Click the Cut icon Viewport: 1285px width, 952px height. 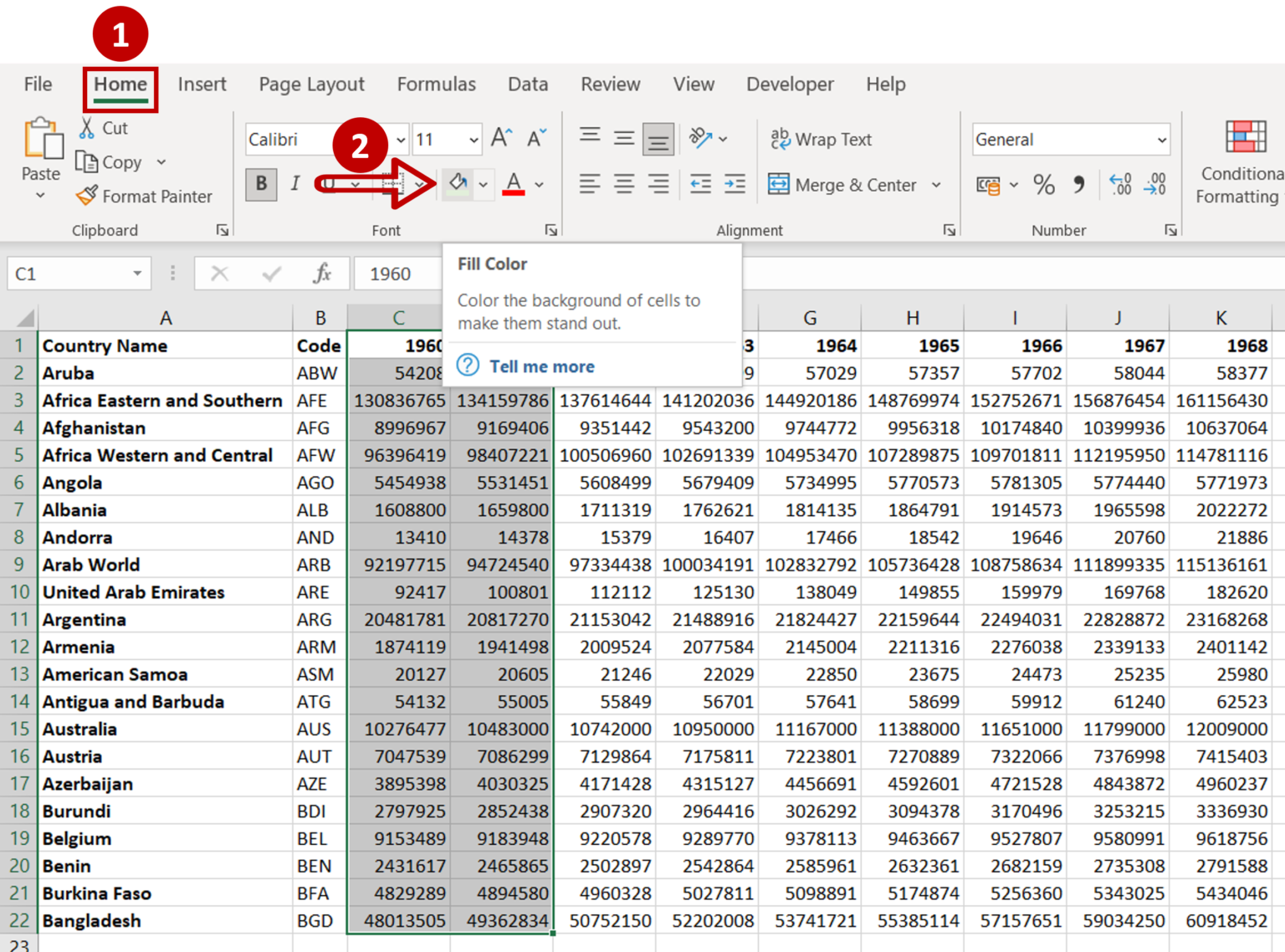click(x=86, y=127)
